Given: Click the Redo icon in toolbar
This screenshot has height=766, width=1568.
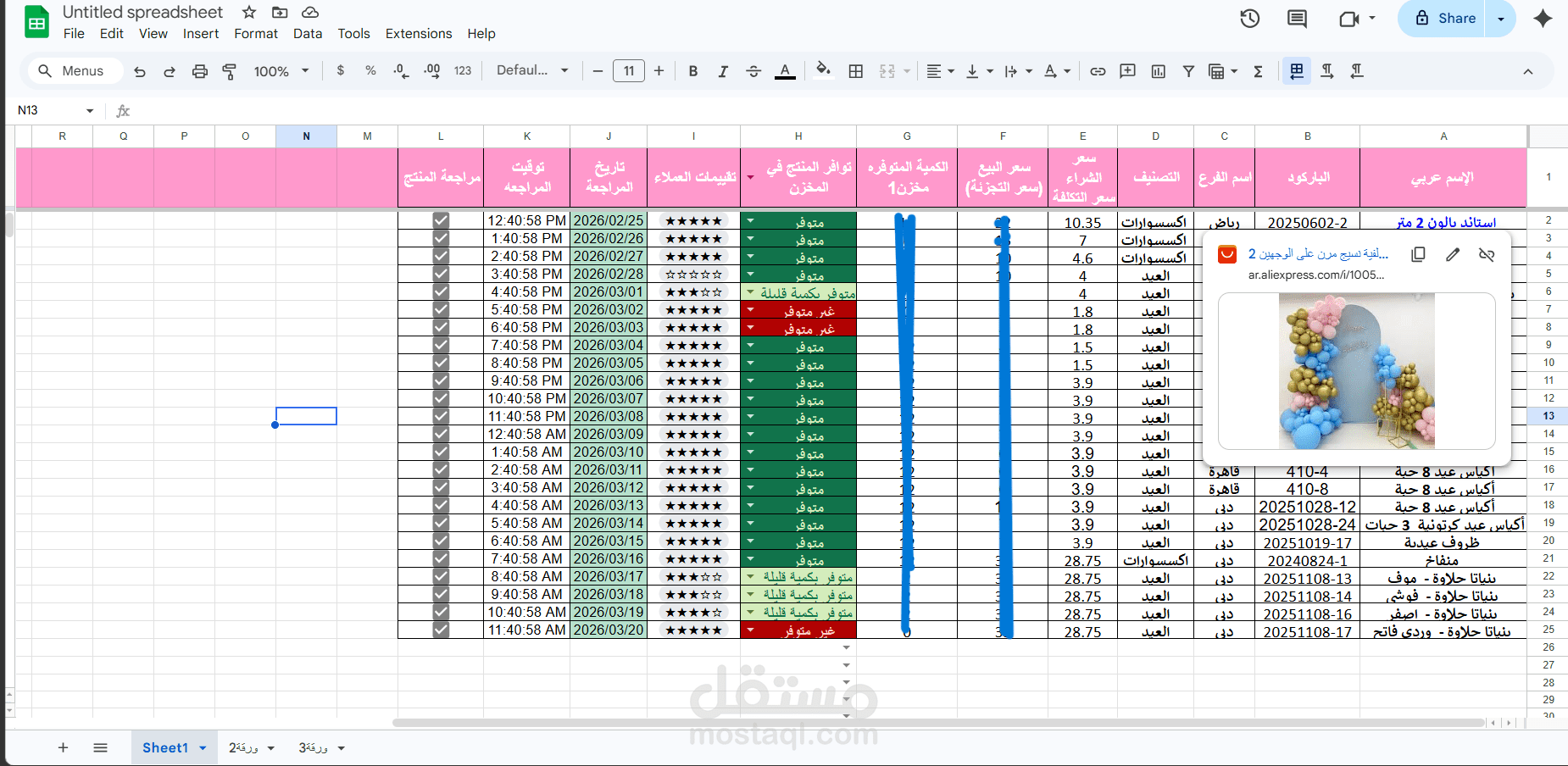Looking at the screenshot, I should (x=170, y=71).
